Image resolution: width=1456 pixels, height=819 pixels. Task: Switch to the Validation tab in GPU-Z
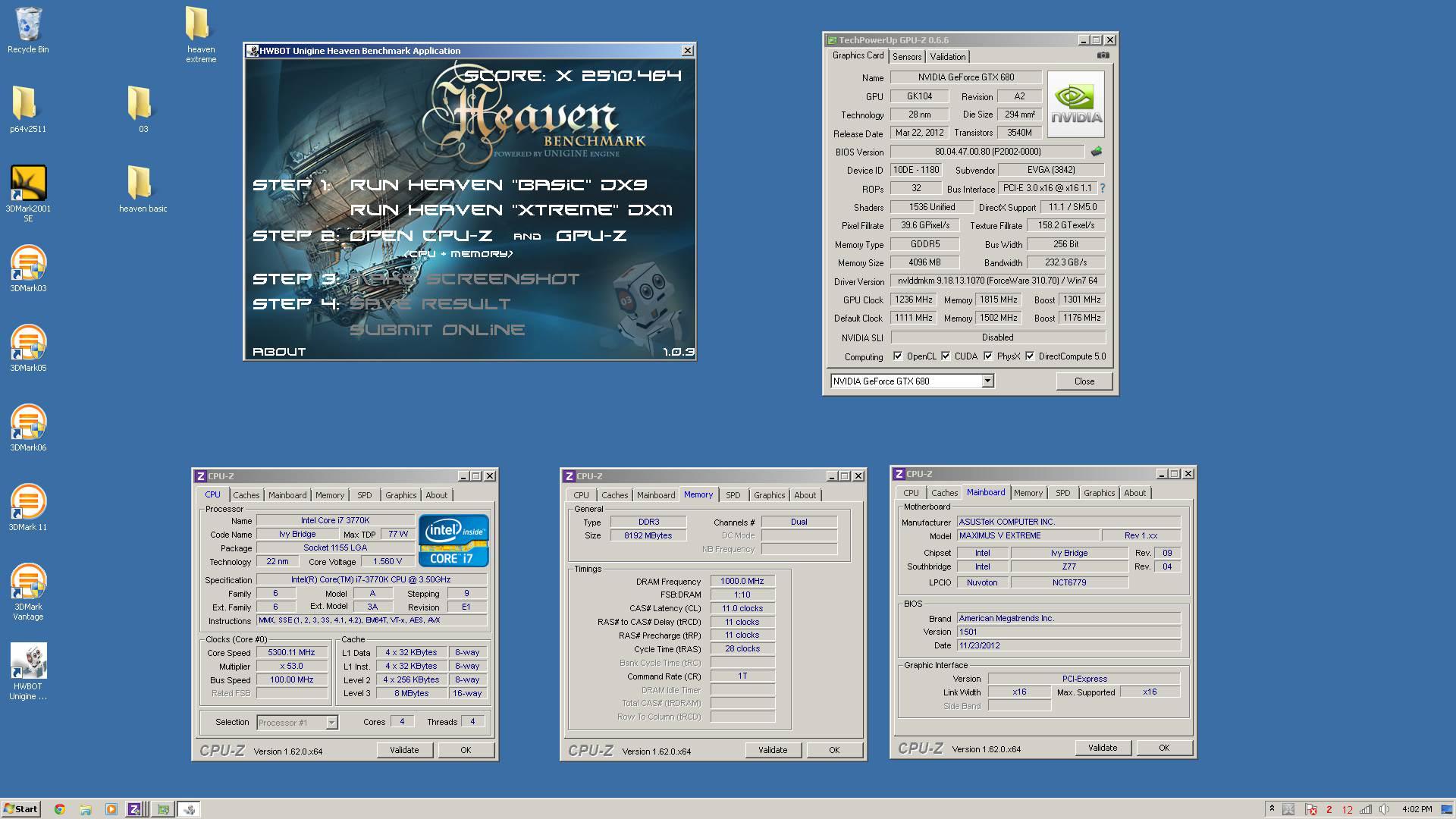coord(948,57)
